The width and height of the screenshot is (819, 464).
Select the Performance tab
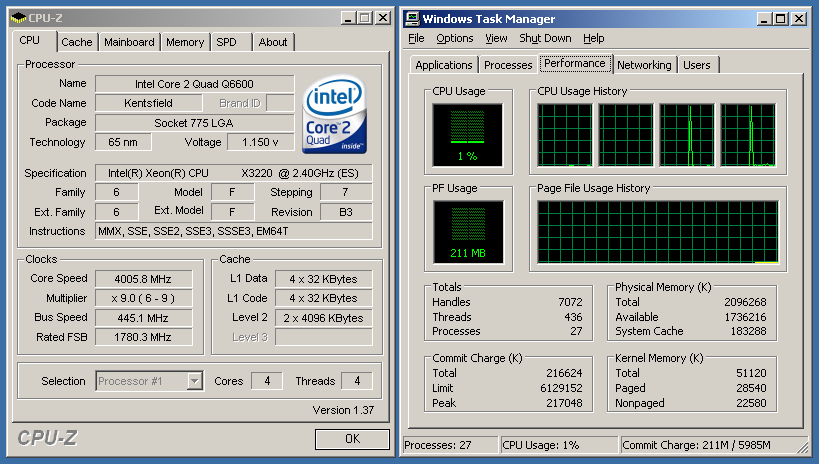click(575, 63)
